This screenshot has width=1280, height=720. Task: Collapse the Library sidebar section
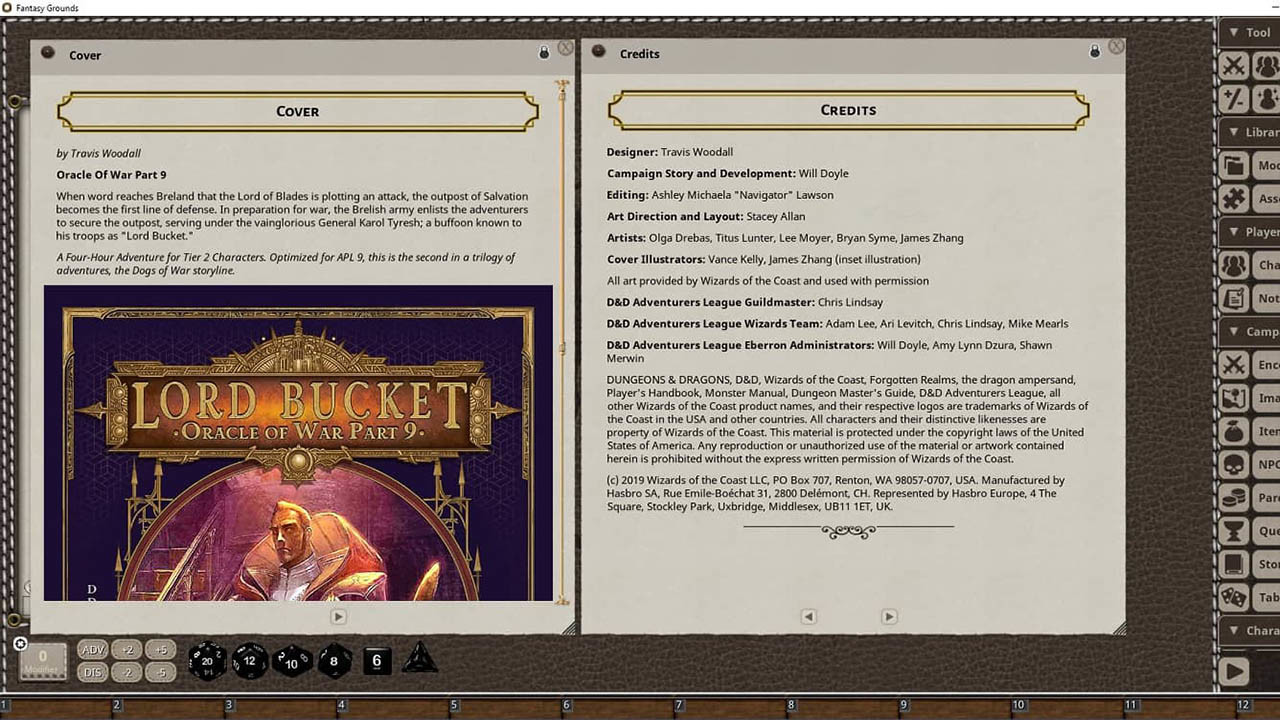click(x=1232, y=132)
